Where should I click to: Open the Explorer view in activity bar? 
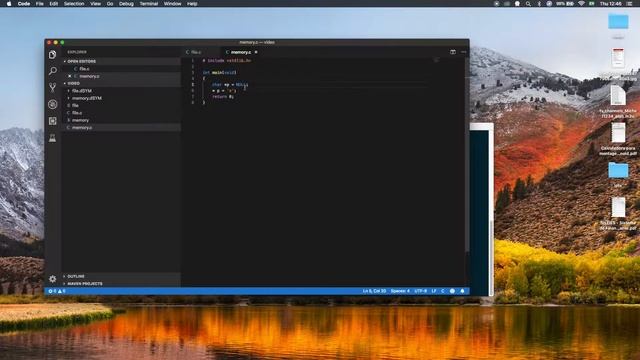click(x=53, y=54)
